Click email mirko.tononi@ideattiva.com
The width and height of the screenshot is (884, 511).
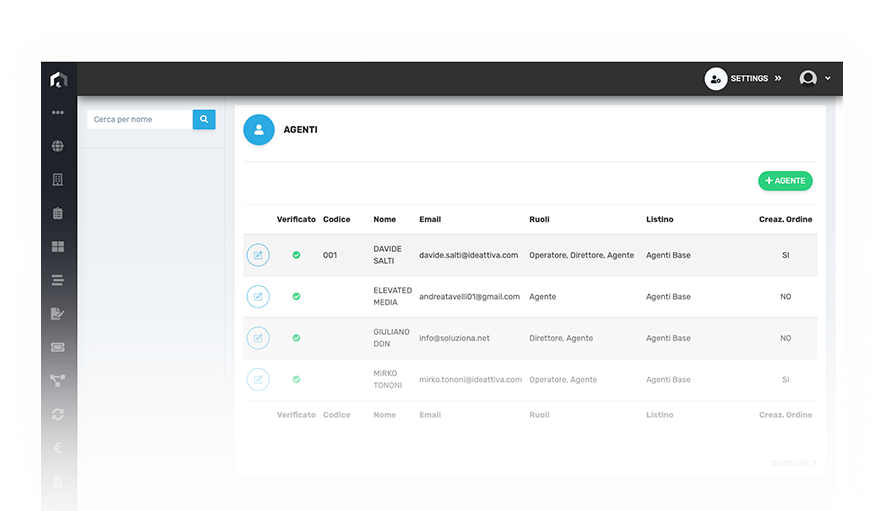point(471,380)
